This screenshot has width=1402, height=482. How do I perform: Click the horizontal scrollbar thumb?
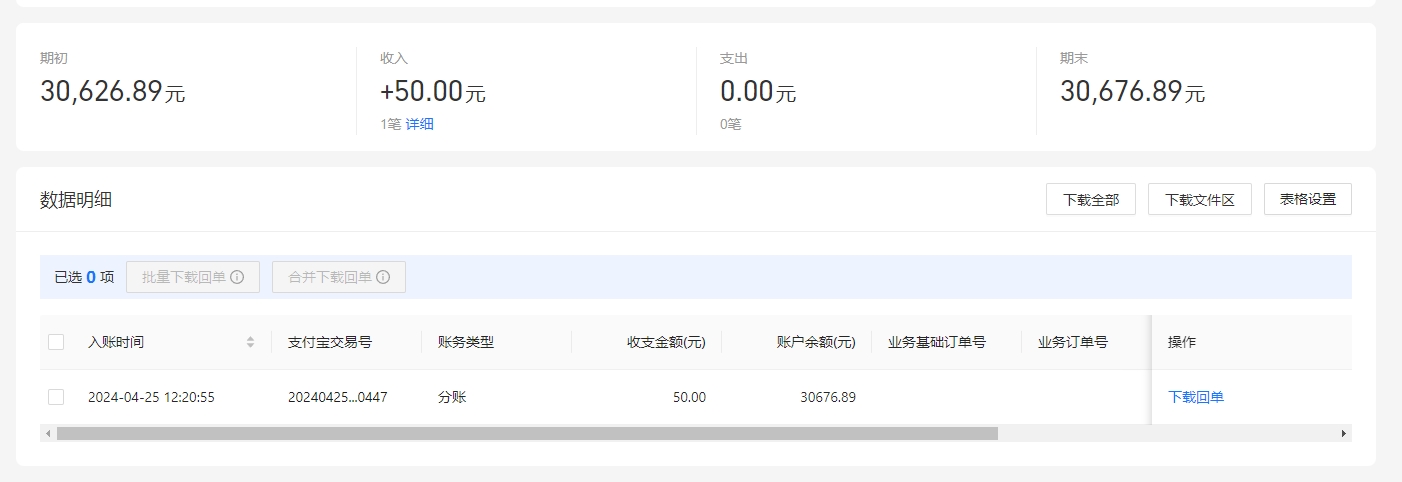point(527,433)
